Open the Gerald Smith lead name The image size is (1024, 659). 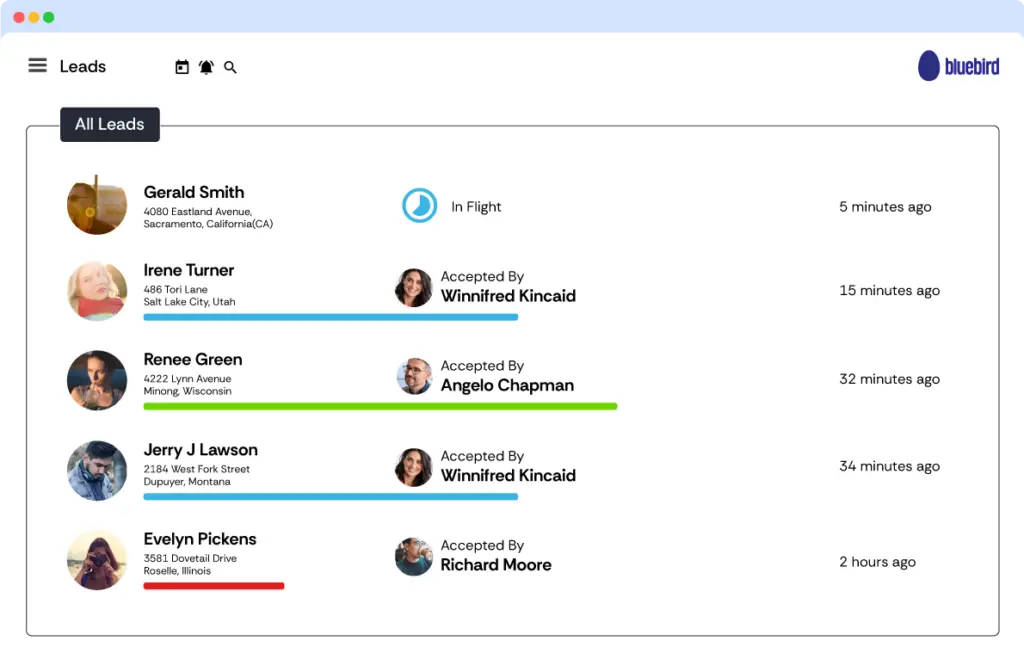[194, 192]
